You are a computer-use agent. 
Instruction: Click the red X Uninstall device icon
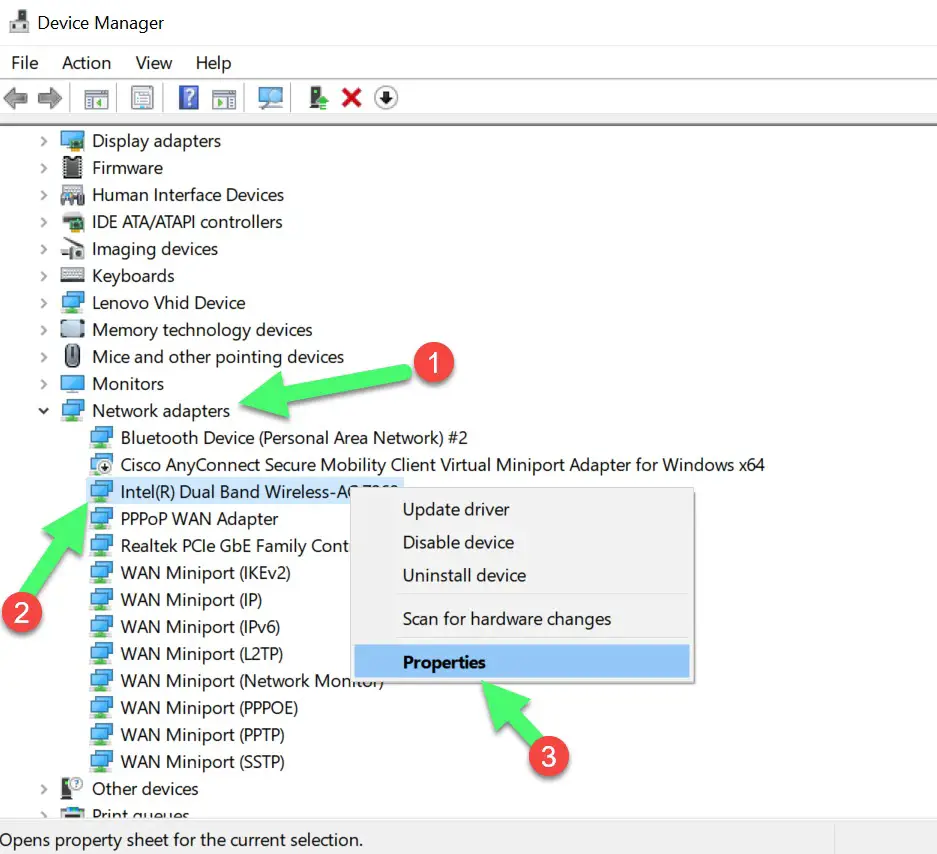351,97
